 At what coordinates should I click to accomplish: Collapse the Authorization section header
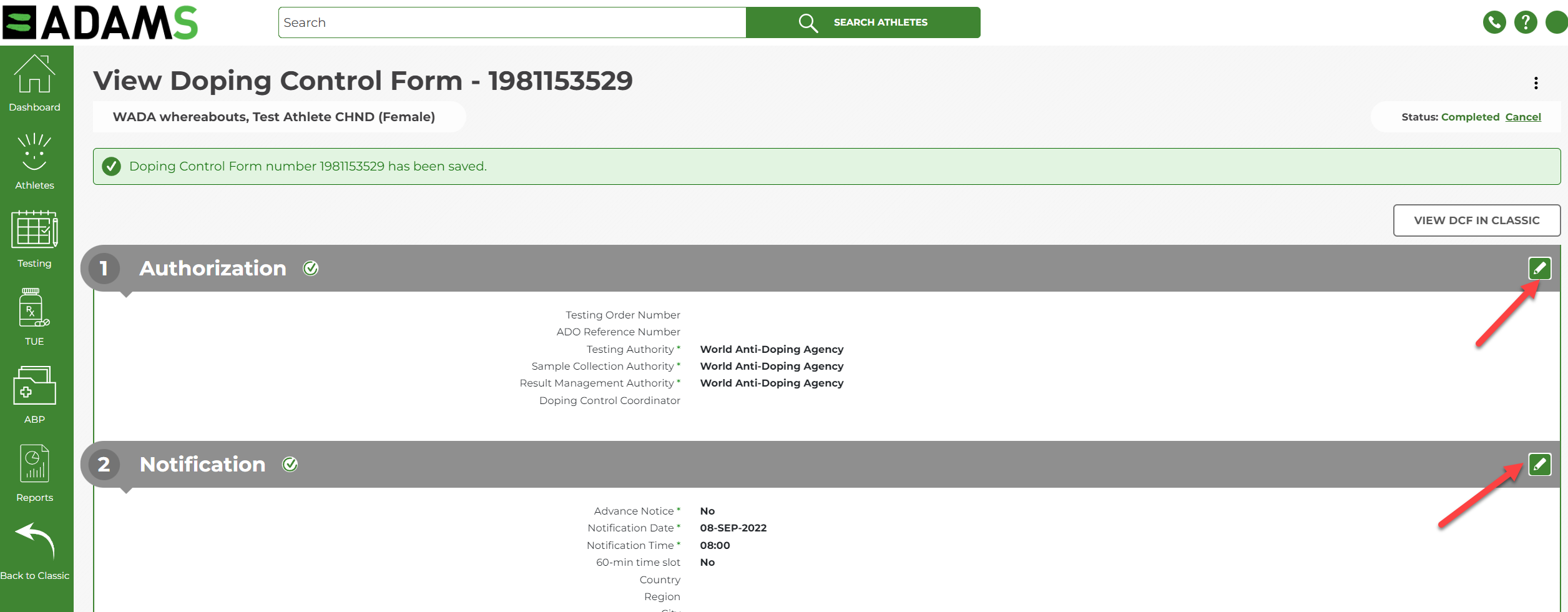tap(820, 269)
